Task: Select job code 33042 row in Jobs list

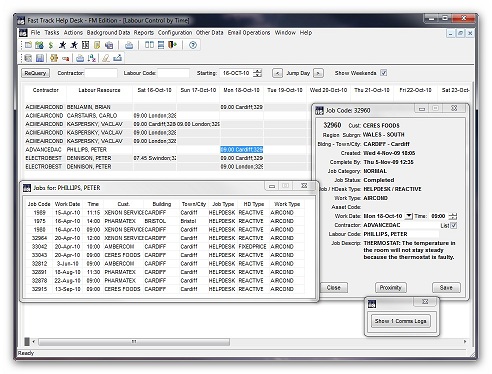Action: (x=165, y=247)
